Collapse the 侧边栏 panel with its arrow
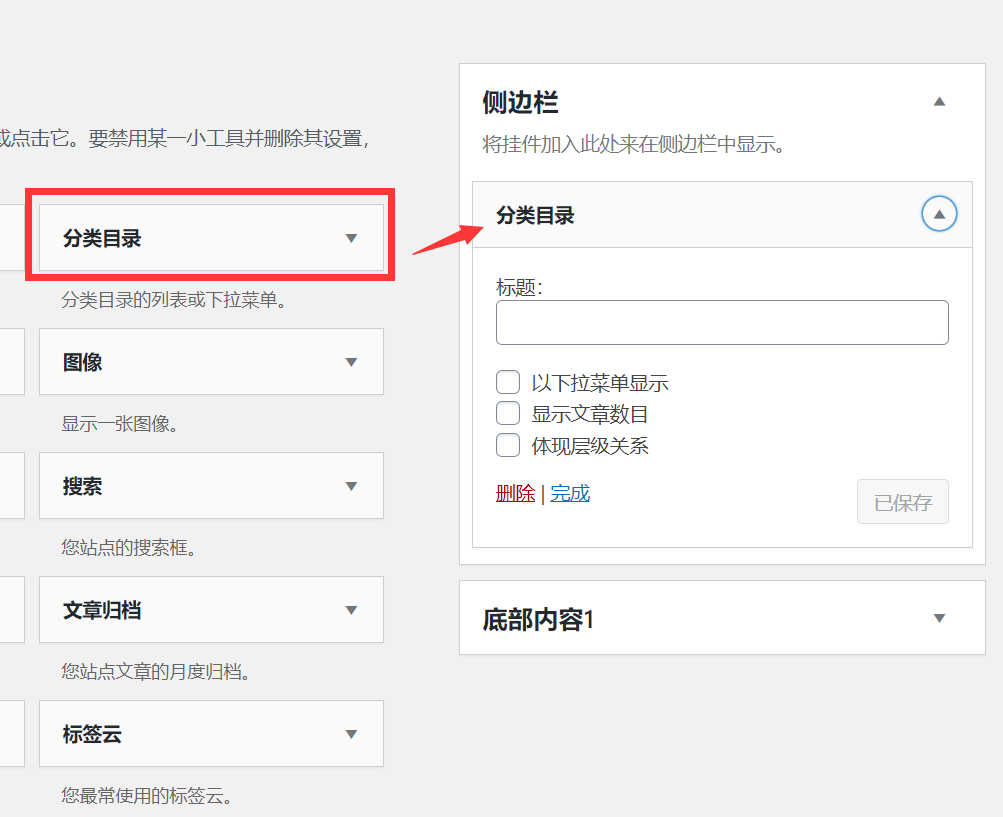Viewport: 1003px width, 817px height. (x=939, y=102)
